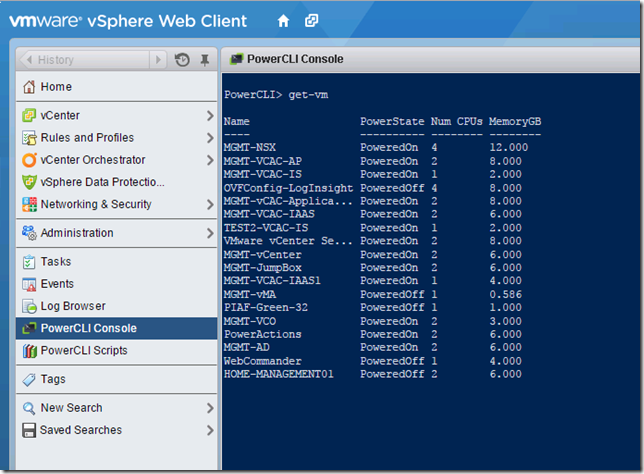Click the vCenter Orchestrator label
Image resolution: width=644 pixels, height=474 pixels.
tap(93, 160)
